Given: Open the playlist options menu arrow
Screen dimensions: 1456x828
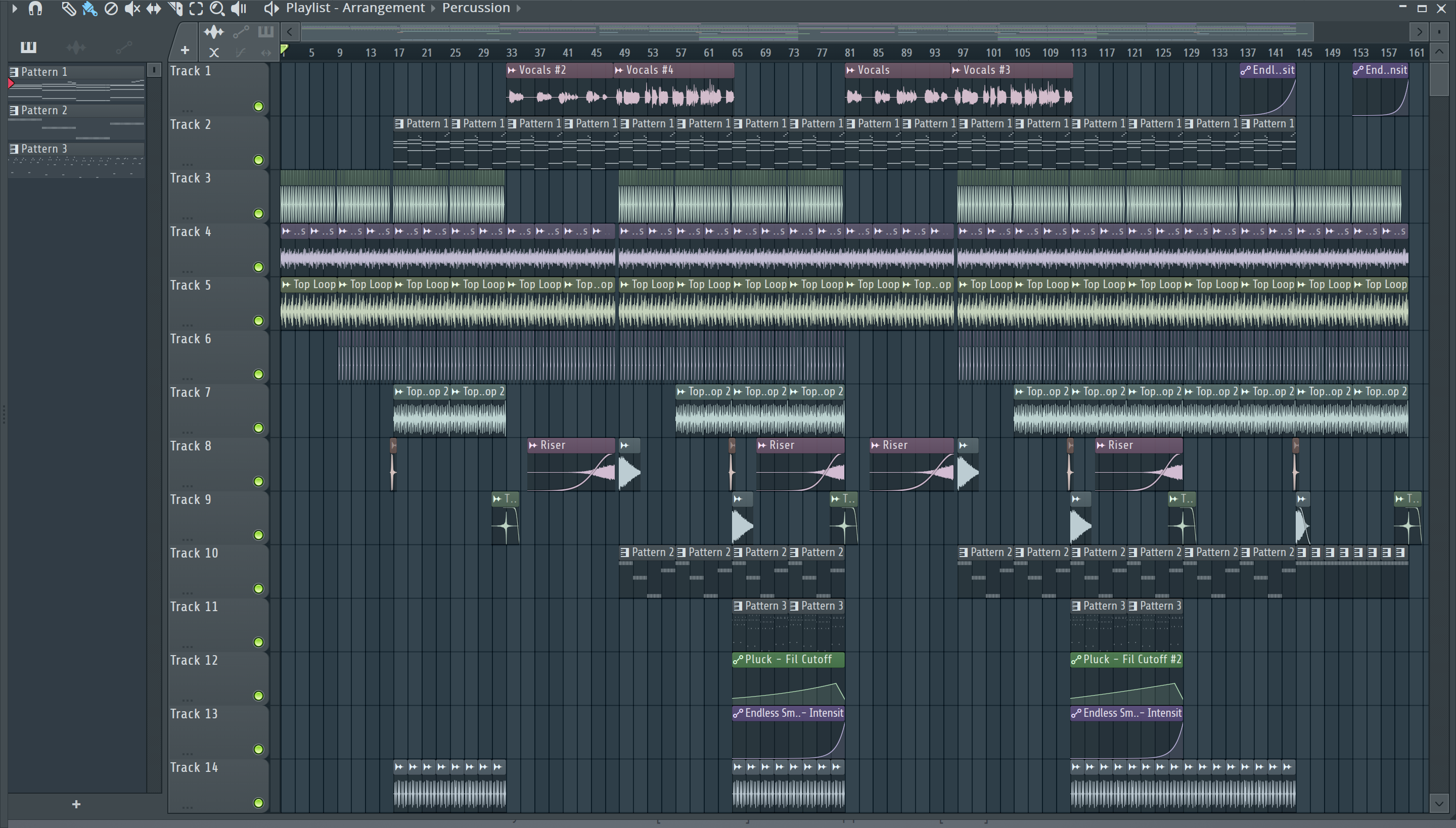Looking at the screenshot, I should click(x=14, y=9).
